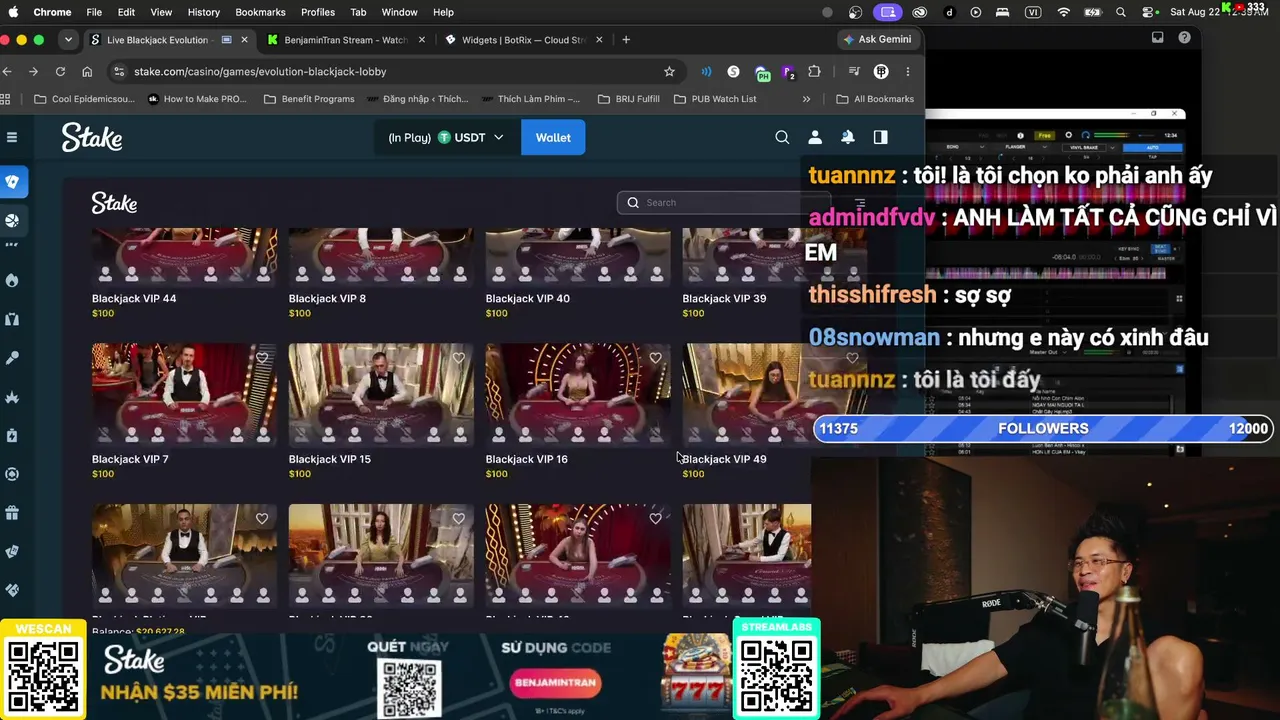
Task: Open the PUB Watch List bookmark folder
Action: [x=715, y=99]
